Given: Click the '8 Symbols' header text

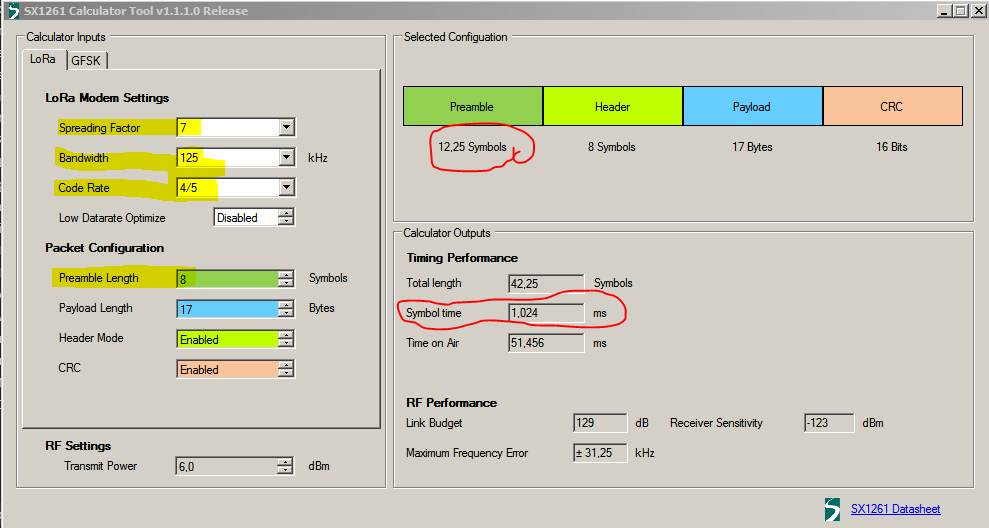Looking at the screenshot, I should tap(612, 147).
